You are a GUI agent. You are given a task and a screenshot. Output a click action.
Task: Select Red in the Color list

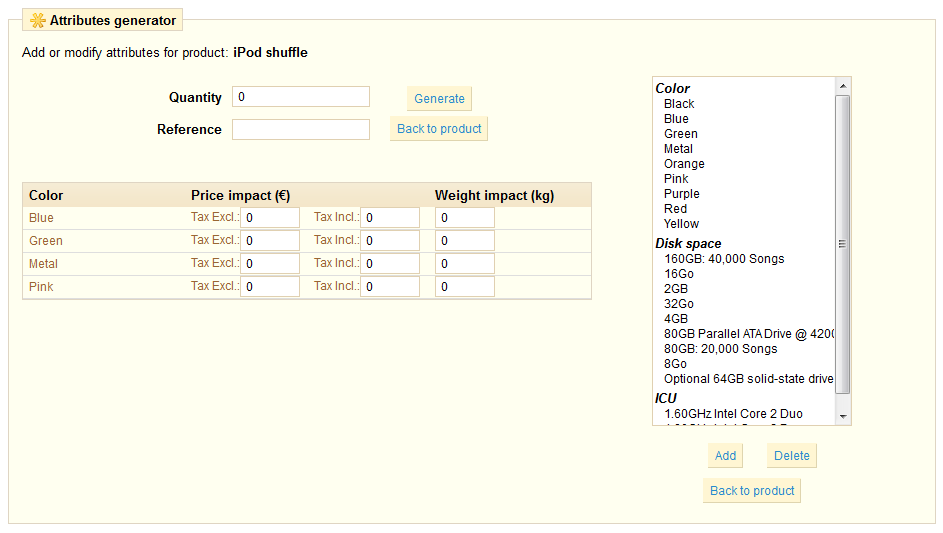coord(675,209)
